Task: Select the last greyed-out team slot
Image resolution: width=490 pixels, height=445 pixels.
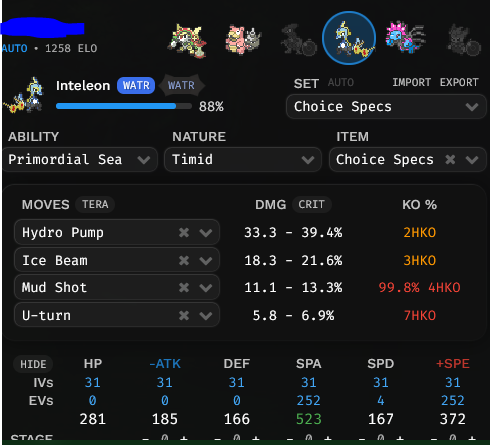Action: (464, 40)
